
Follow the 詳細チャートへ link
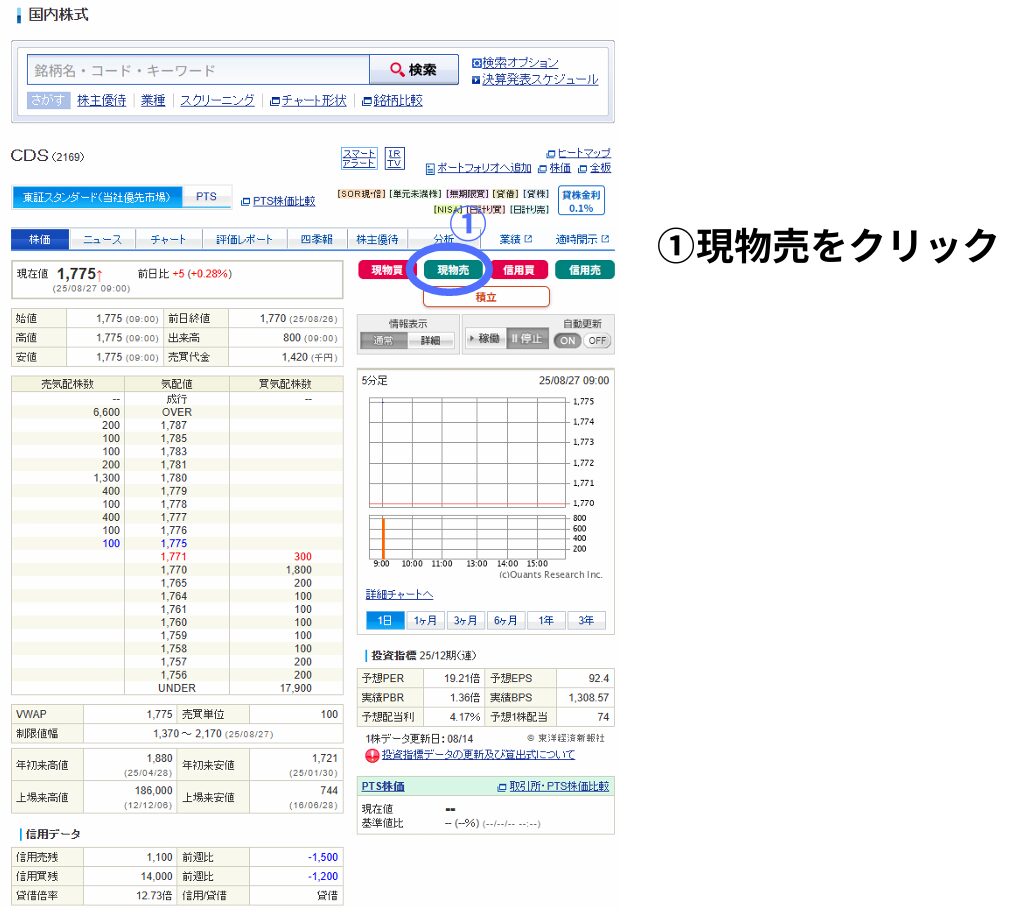399,594
